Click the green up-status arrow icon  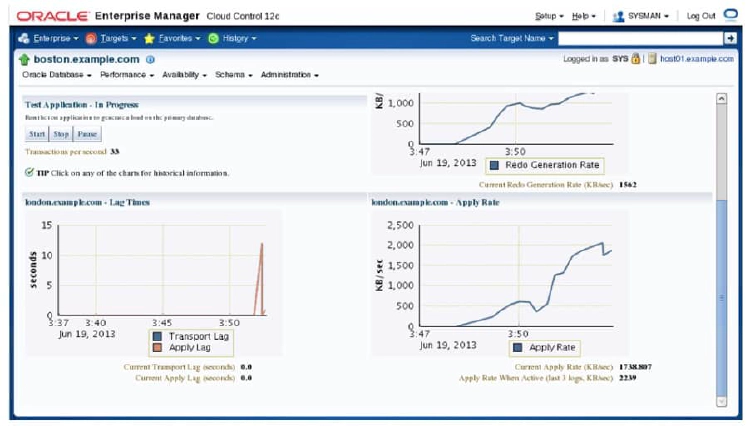click(x=24, y=60)
